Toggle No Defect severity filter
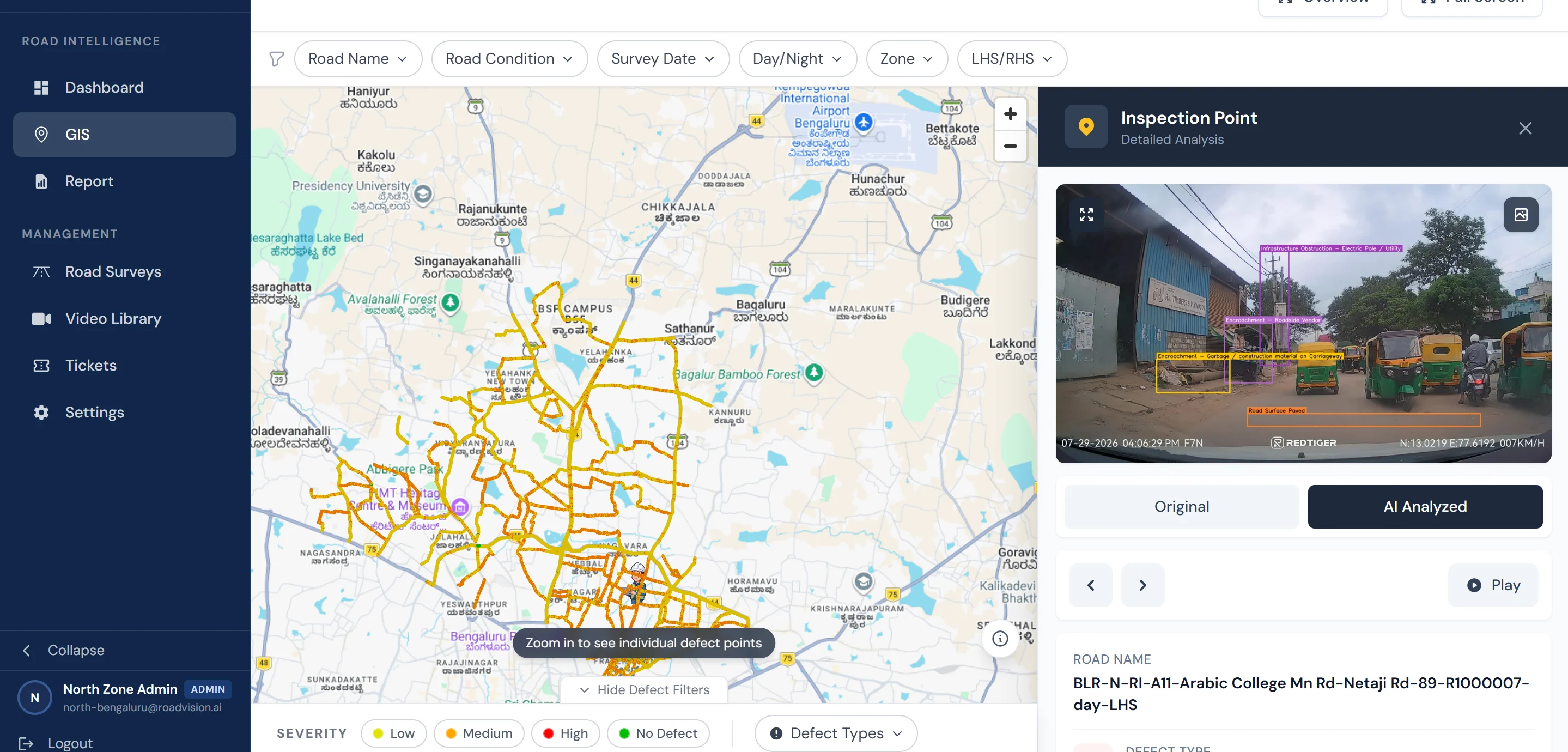This screenshot has height=752, width=1568. pyautogui.click(x=658, y=733)
